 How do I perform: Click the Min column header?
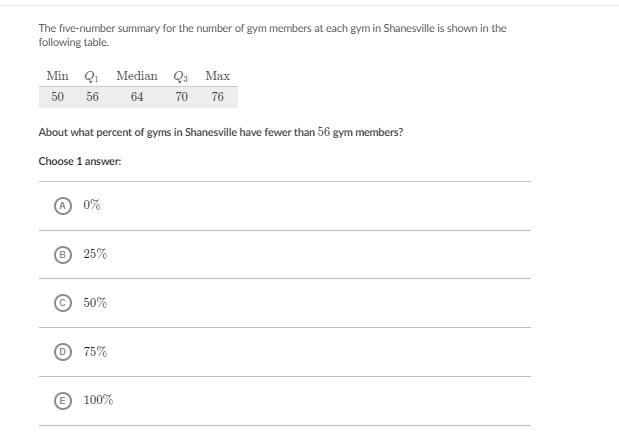point(57,76)
